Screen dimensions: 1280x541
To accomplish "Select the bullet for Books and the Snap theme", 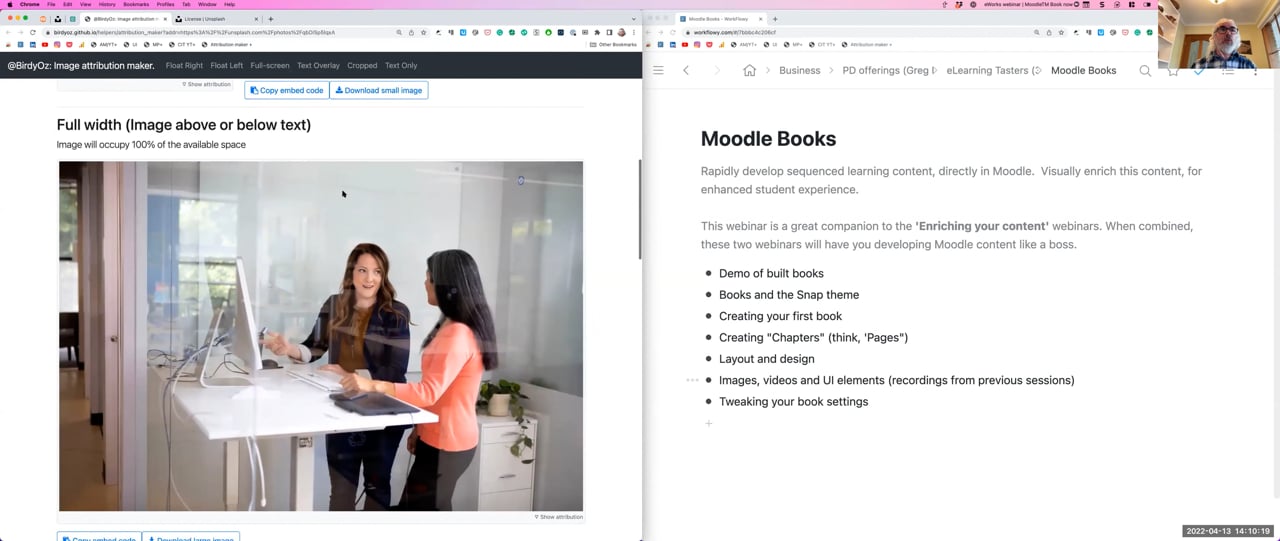I will [709, 295].
